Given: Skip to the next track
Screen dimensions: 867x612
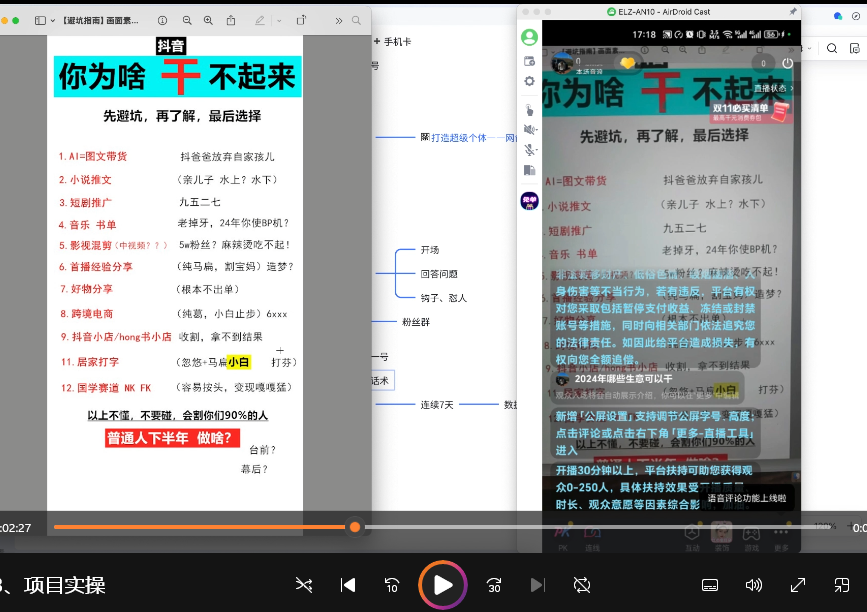Looking at the screenshot, I should coord(537,585).
